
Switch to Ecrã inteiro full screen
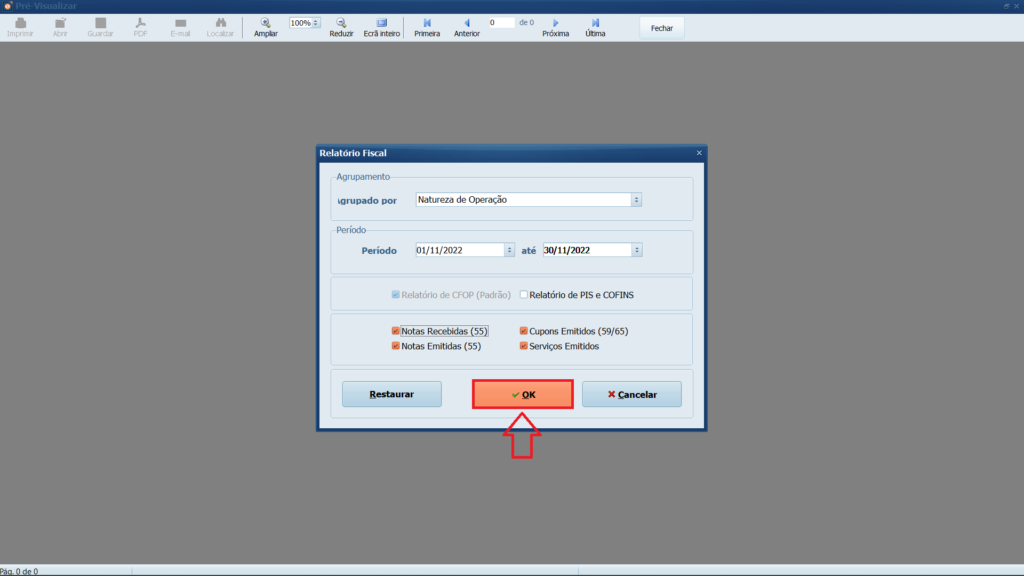382,23
